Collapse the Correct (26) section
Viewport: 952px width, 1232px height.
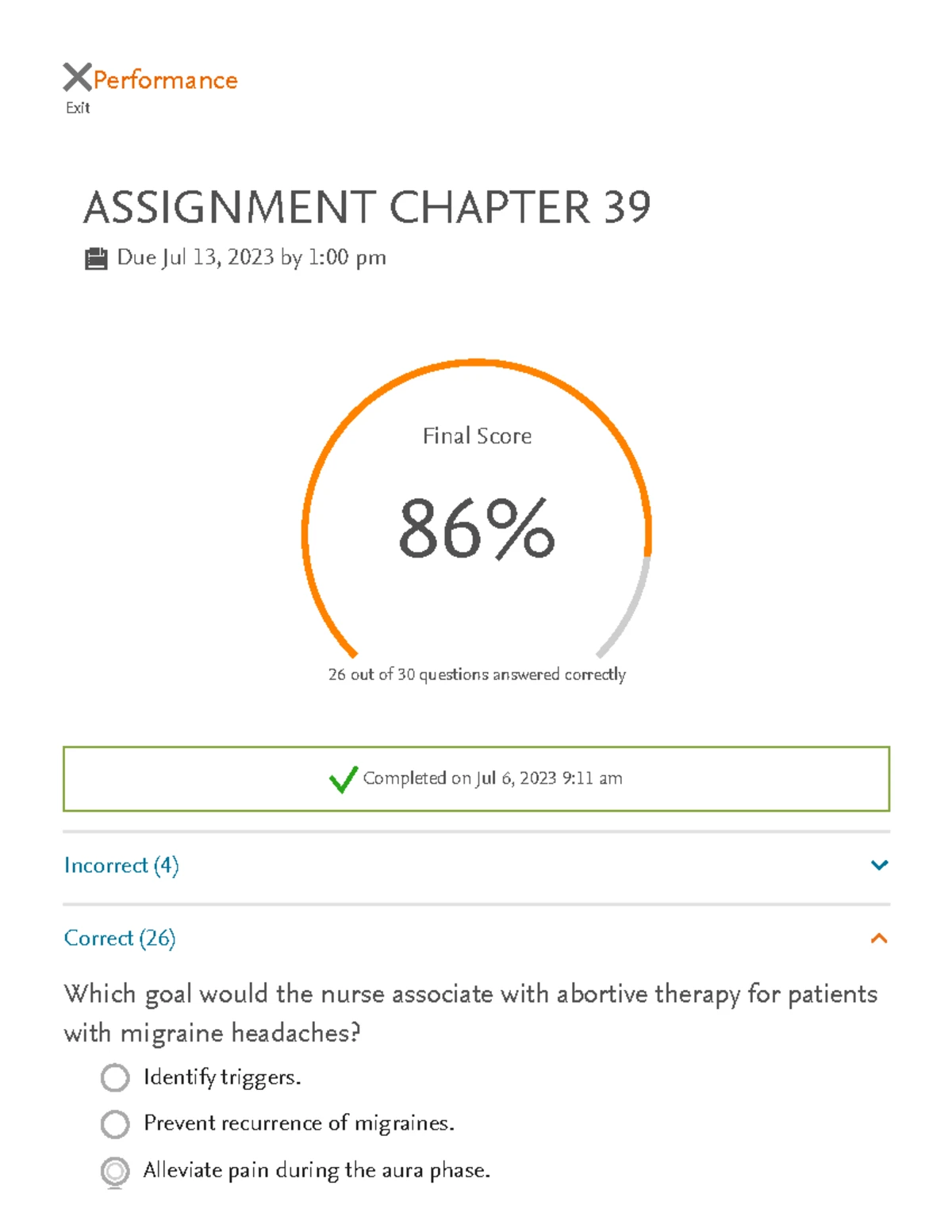pyautogui.click(x=119, y=938)
